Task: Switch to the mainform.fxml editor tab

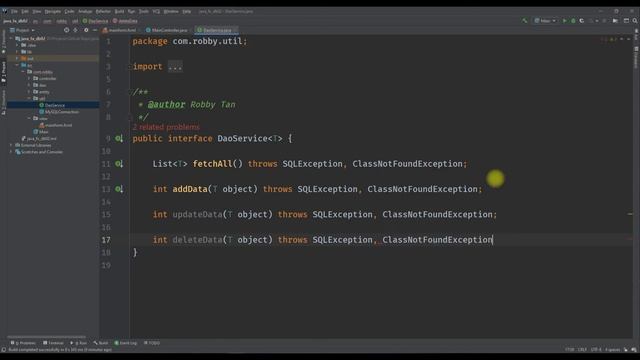Action: coord(120,30)
